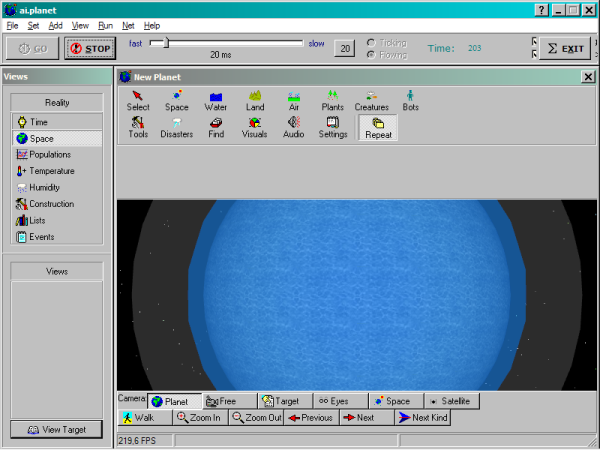Click the View Target button
The width and height of the screenshot is (600, 450).
[x=57, y=430]
